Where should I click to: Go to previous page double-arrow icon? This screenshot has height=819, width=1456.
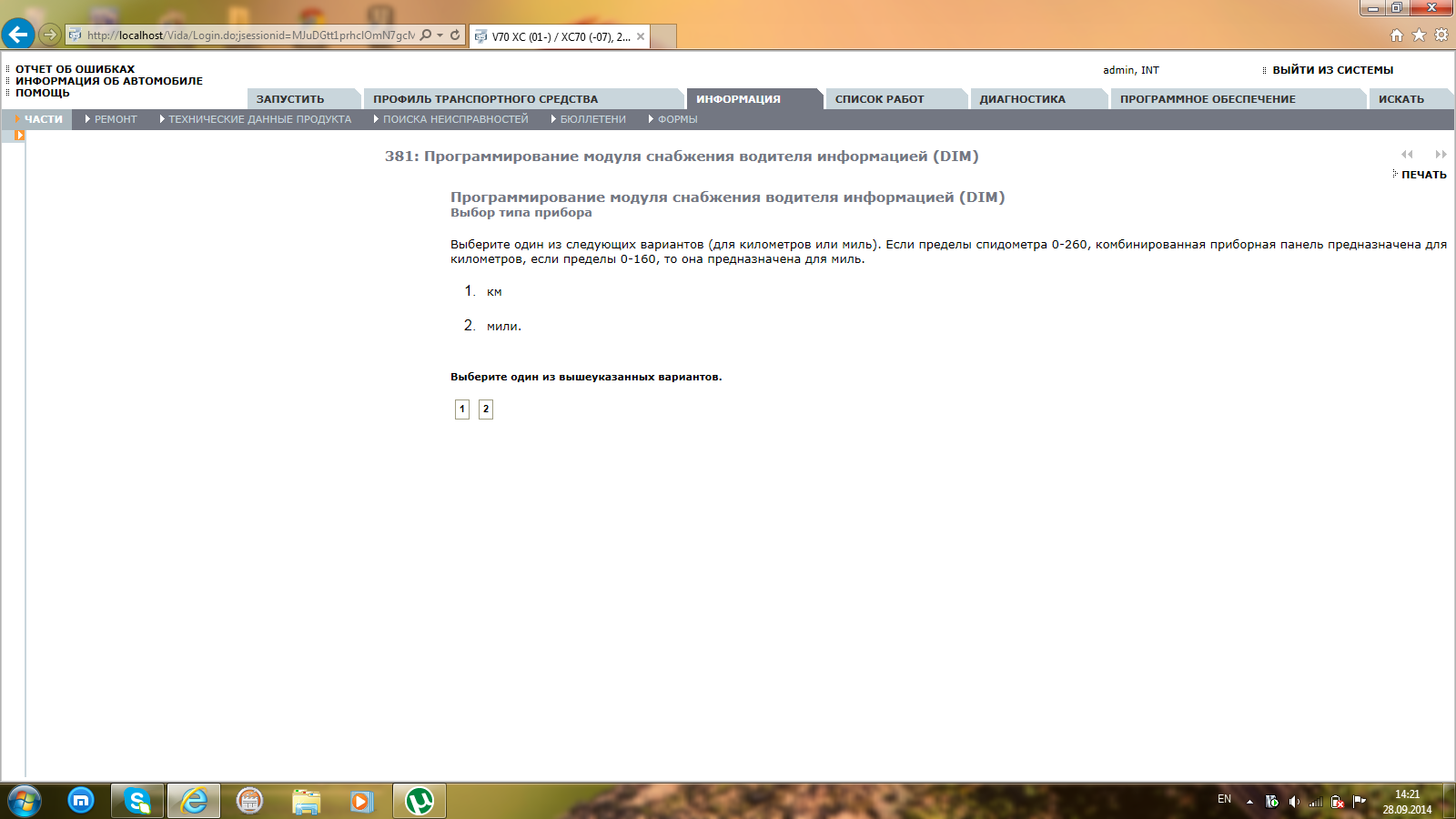click(x=1407, y=155)
